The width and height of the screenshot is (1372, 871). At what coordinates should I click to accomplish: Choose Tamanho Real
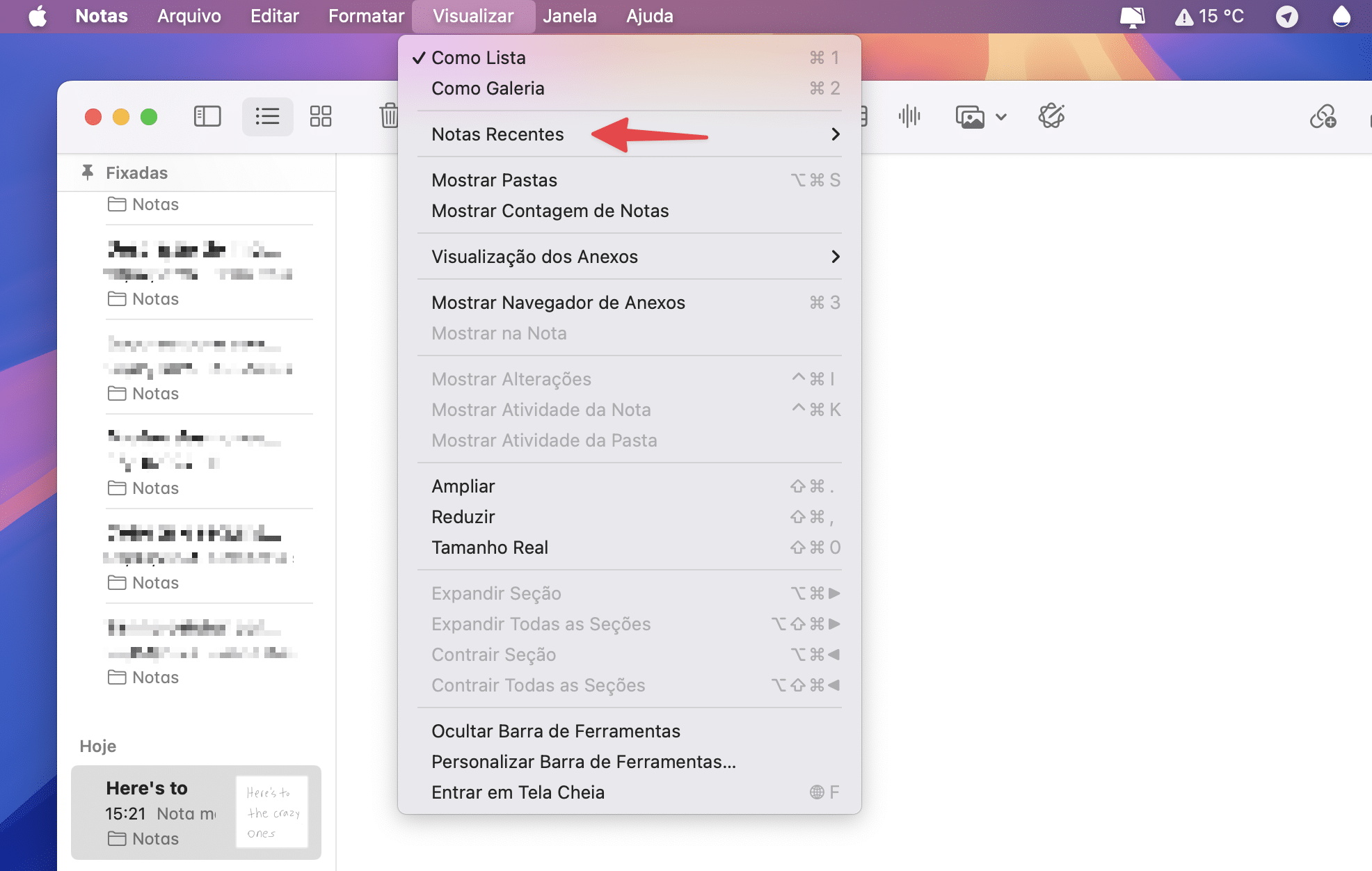(630, 548)
